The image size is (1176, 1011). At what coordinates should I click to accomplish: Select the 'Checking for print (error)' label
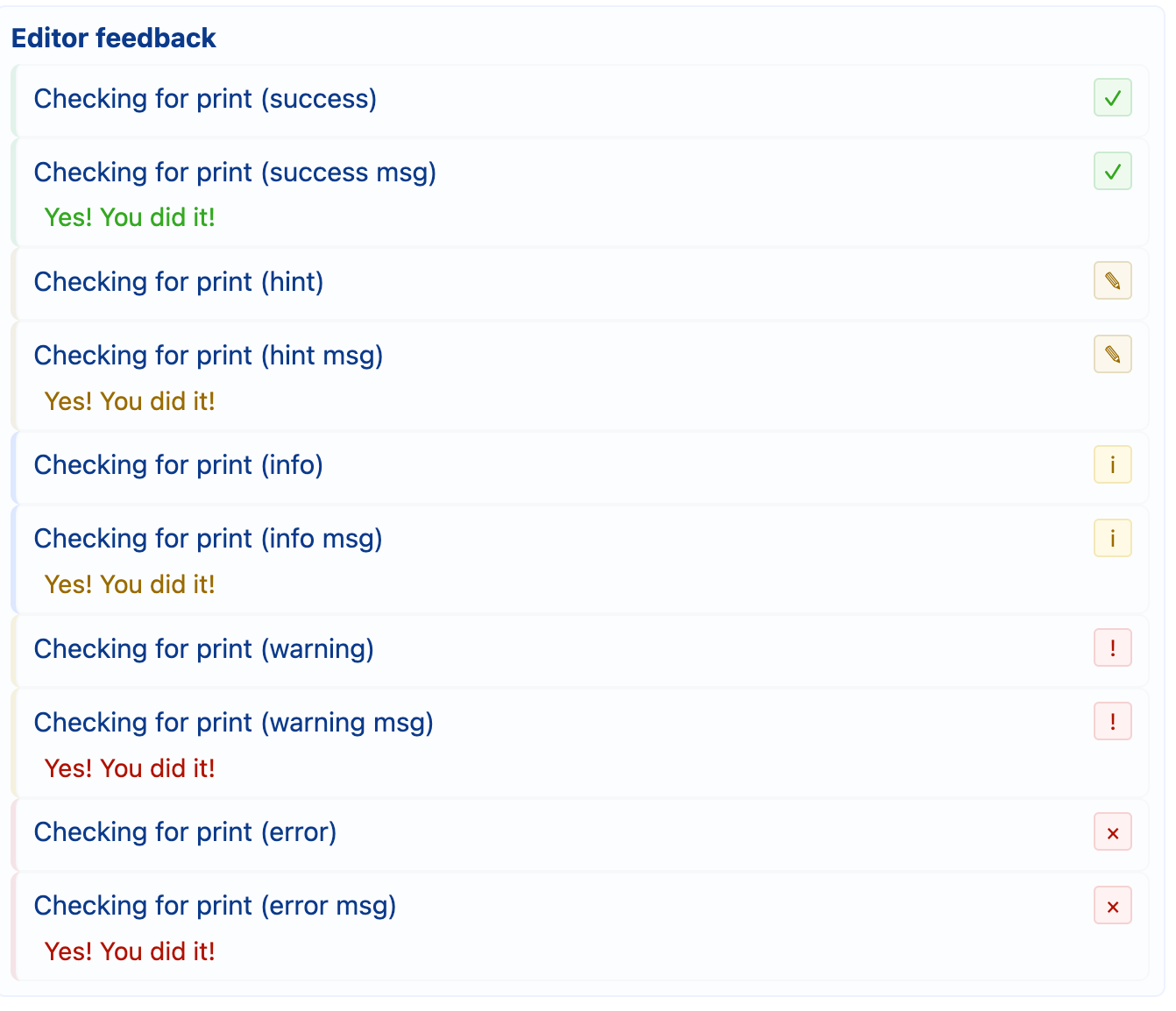coord(185,832)
